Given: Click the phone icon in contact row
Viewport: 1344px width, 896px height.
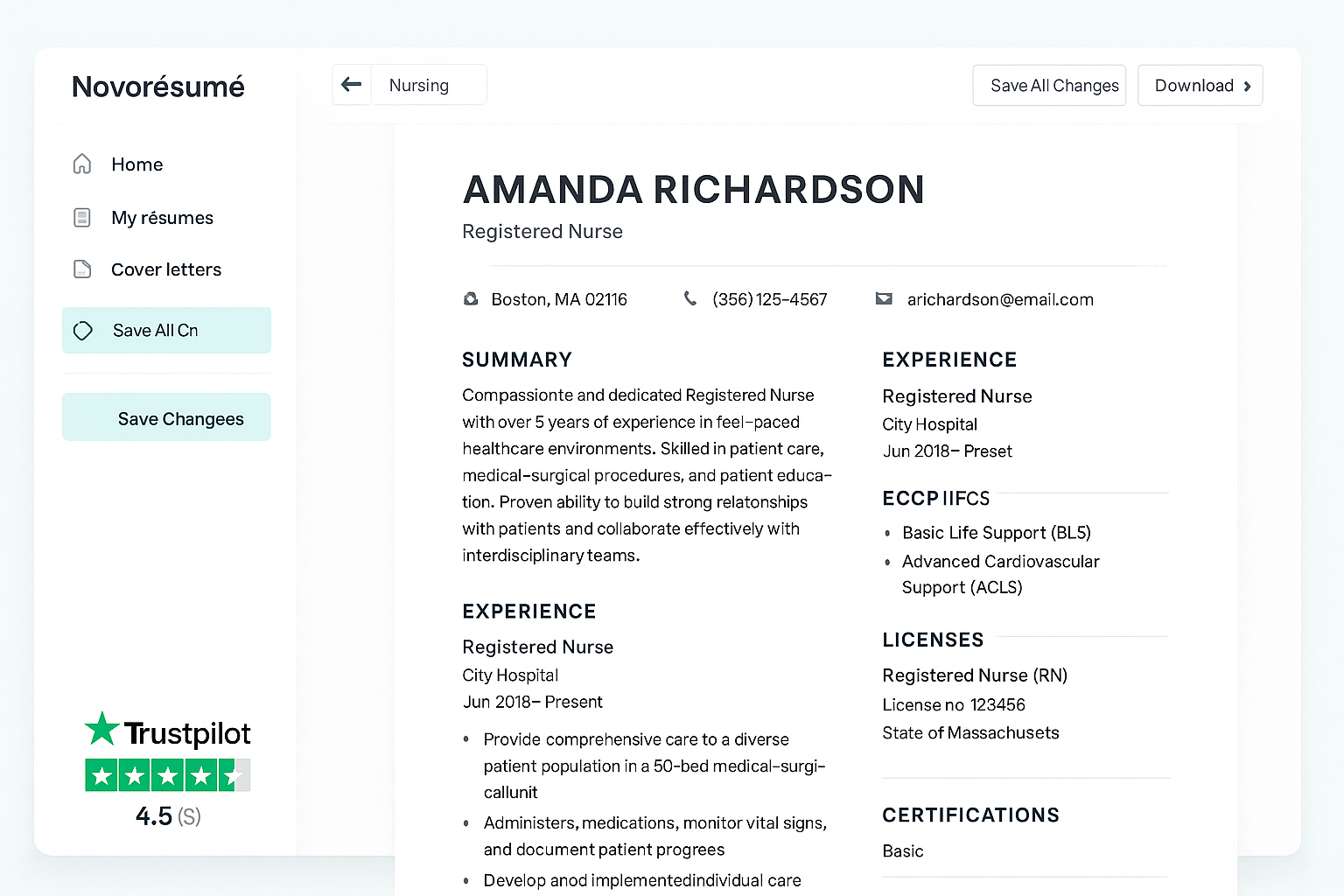Looking at the screenshot, I should (x=690, y=299).
